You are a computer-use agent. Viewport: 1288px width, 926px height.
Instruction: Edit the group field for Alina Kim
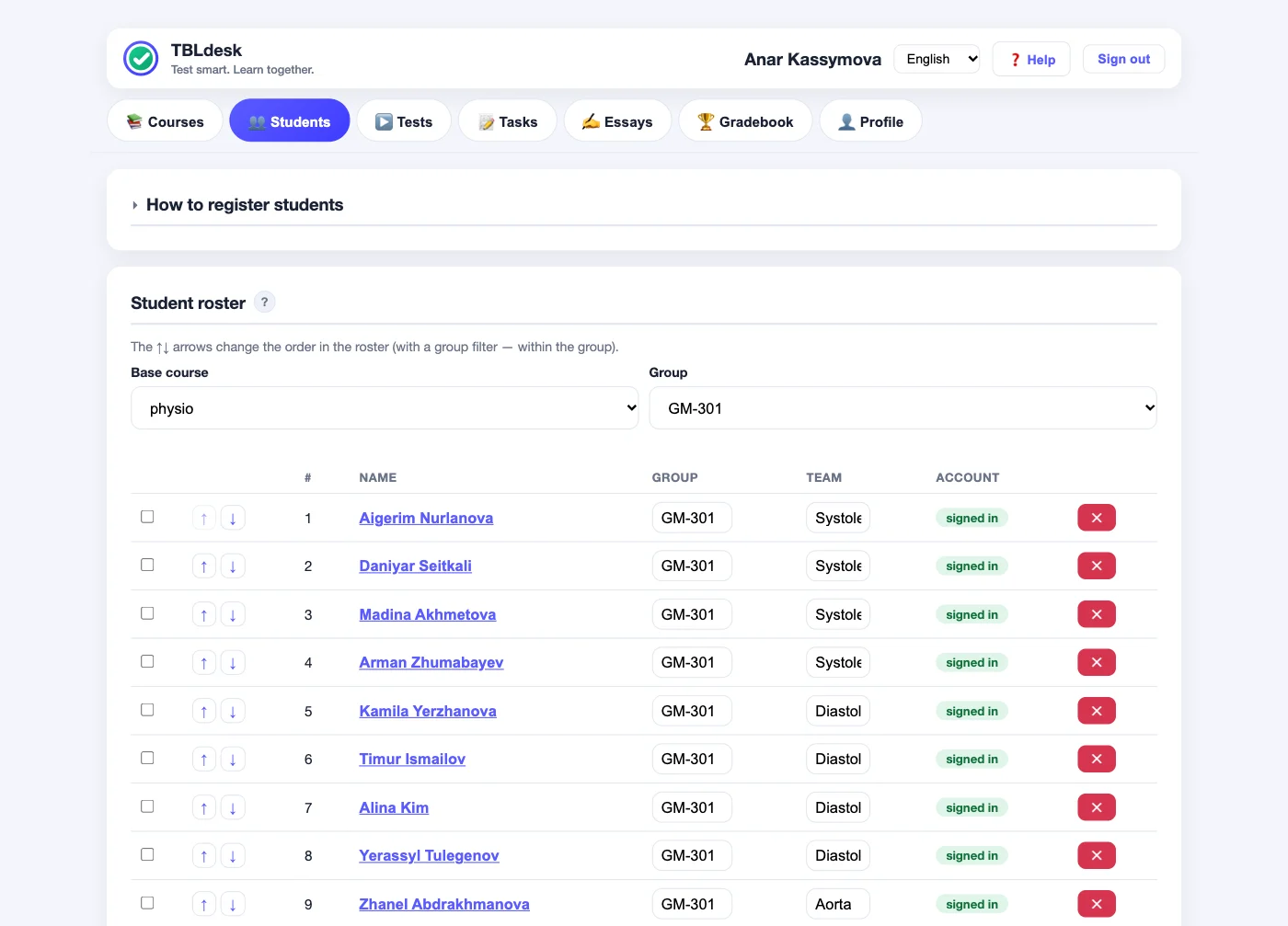pyautogui.click(x=692, y=807)
